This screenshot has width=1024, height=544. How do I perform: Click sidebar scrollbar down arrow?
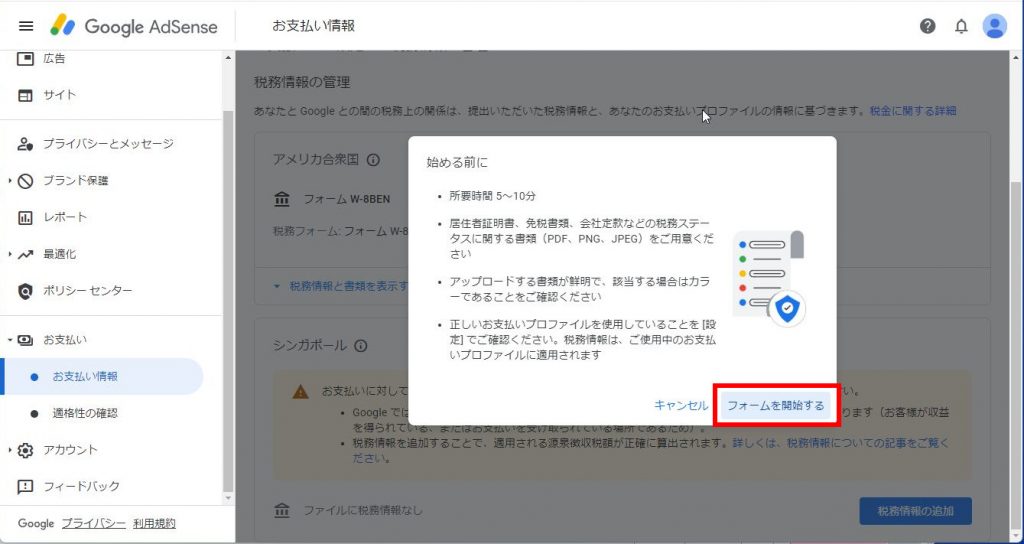click(x=228, y=498)
